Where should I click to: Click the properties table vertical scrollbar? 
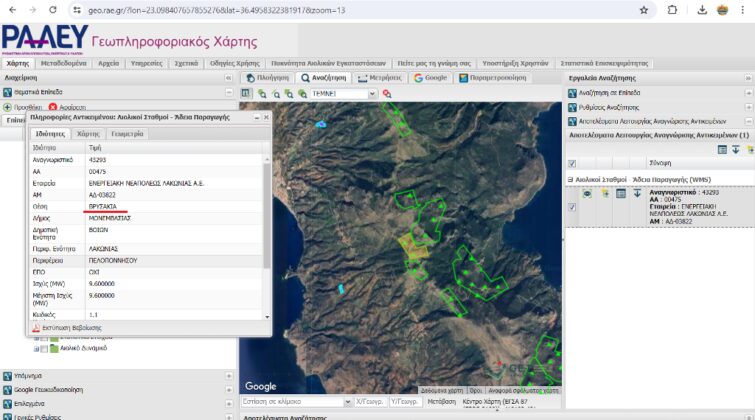[267, 215]
